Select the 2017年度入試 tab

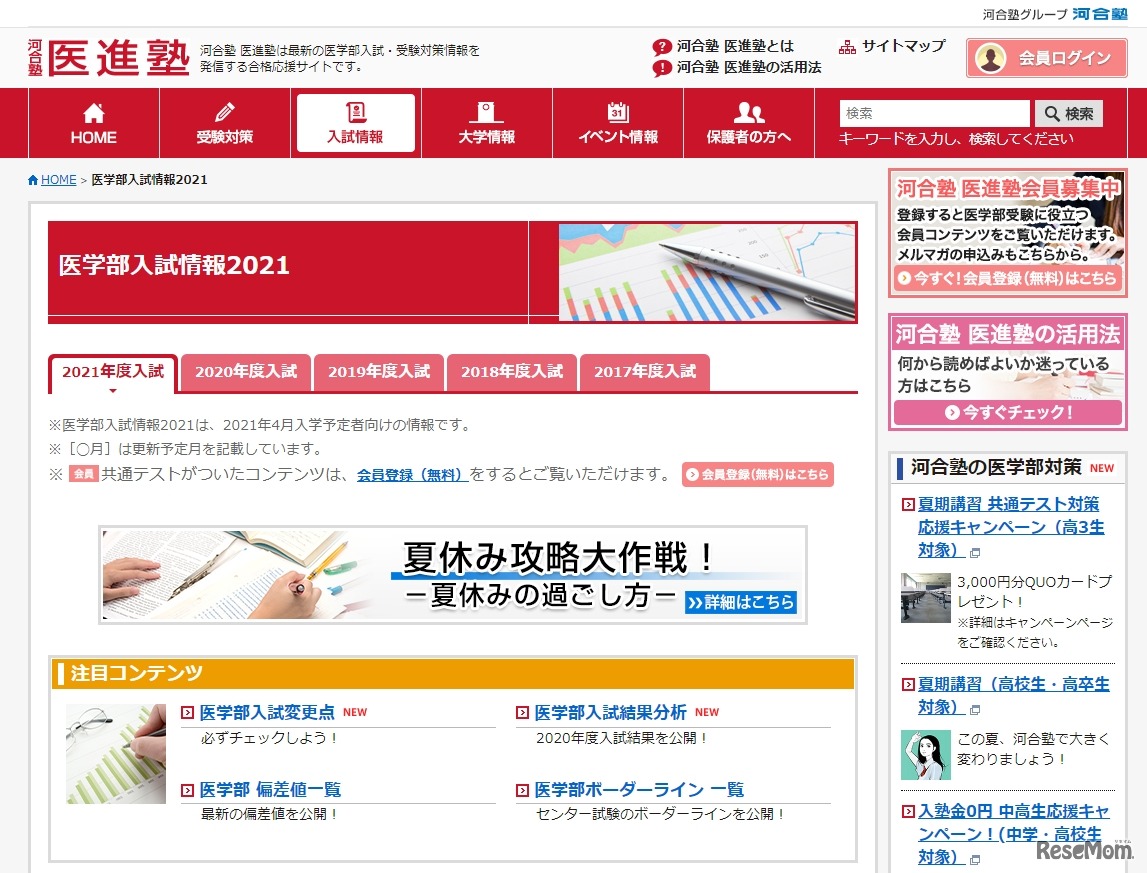(x=643, y=372)
